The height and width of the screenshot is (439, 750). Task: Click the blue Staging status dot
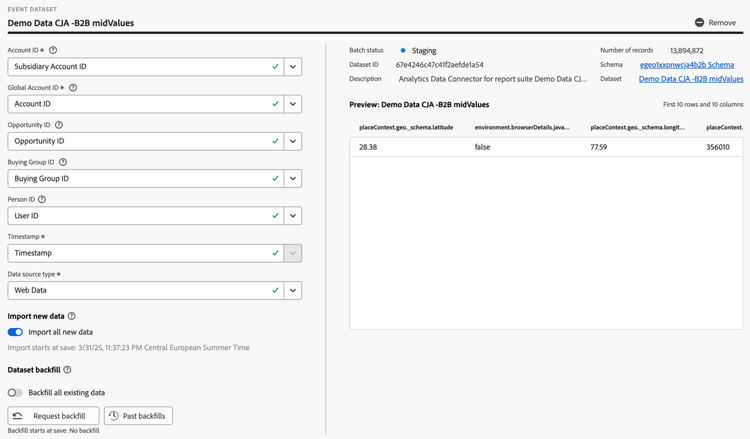point(403,50)
